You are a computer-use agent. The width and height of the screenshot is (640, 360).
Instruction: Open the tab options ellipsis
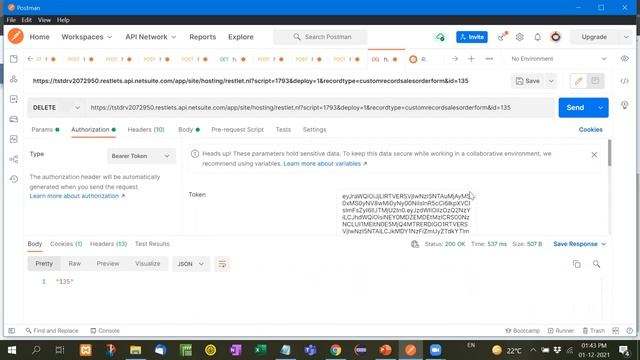click(x=489, y=59)
